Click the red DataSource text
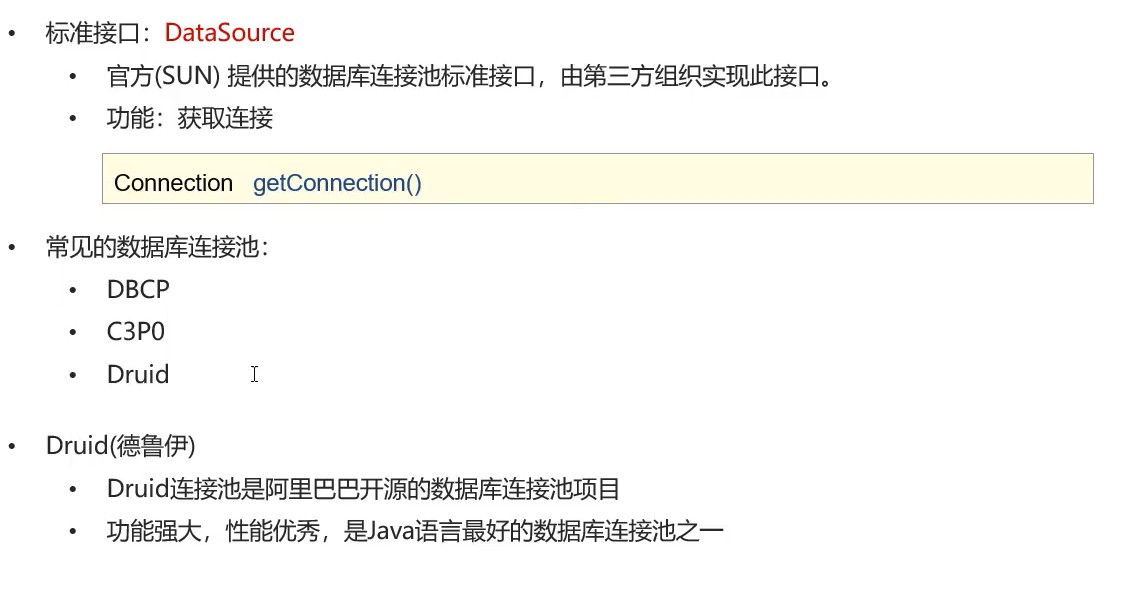The image size is (1131, 602). coord(229,32)
